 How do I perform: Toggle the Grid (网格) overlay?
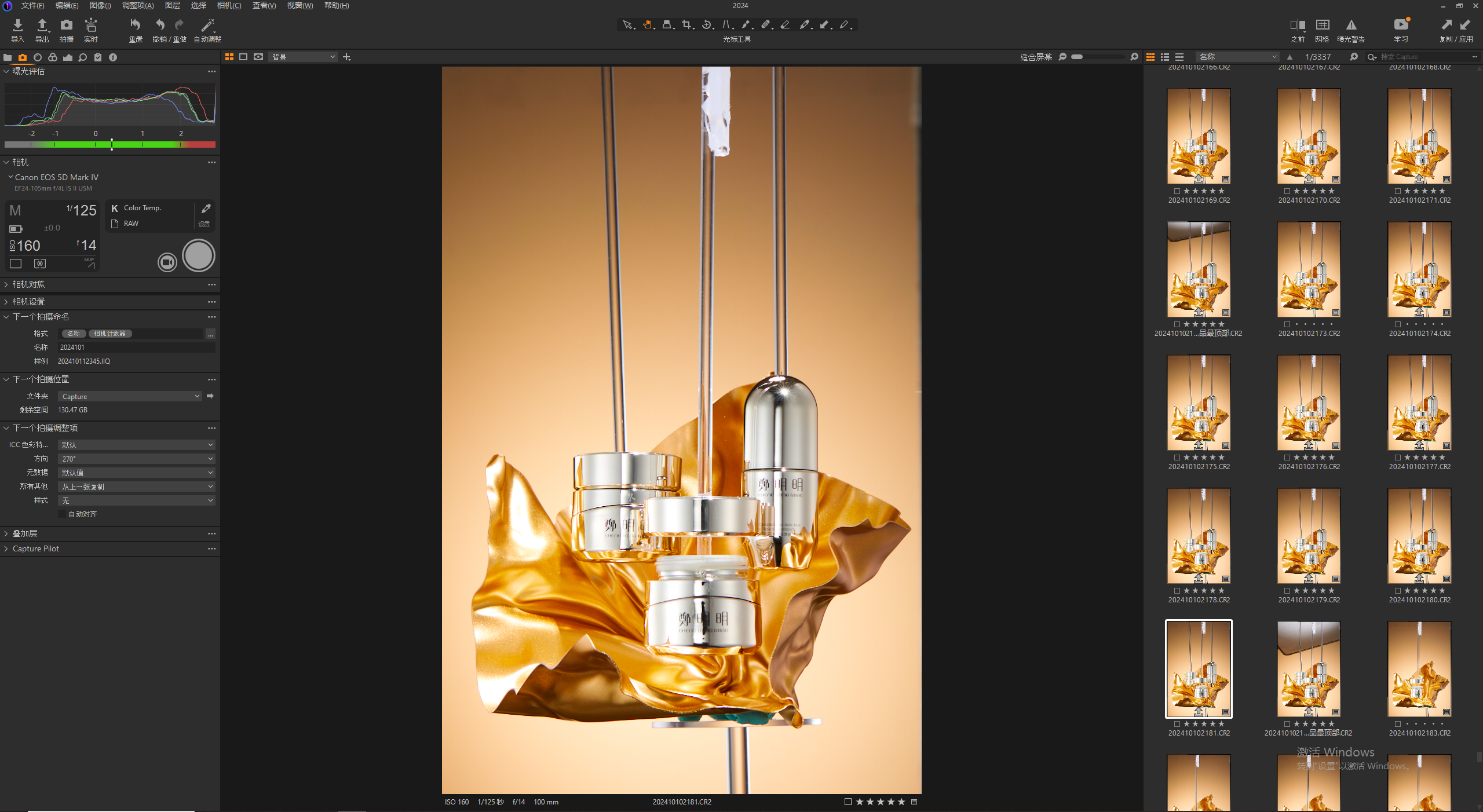click(x=1323, y=25)
